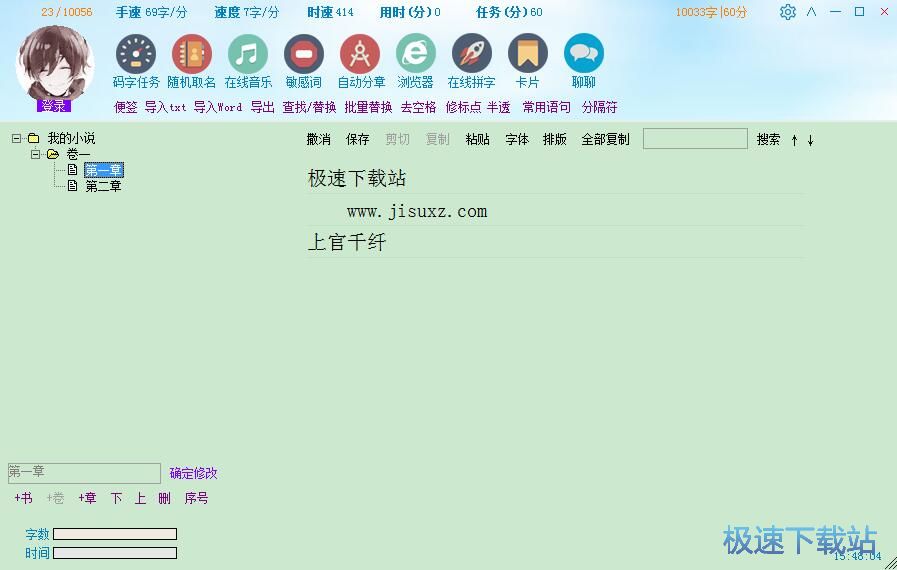Select chapter 第二章 in tree
This screenshot has width=897, height=570.
(104, 186)
